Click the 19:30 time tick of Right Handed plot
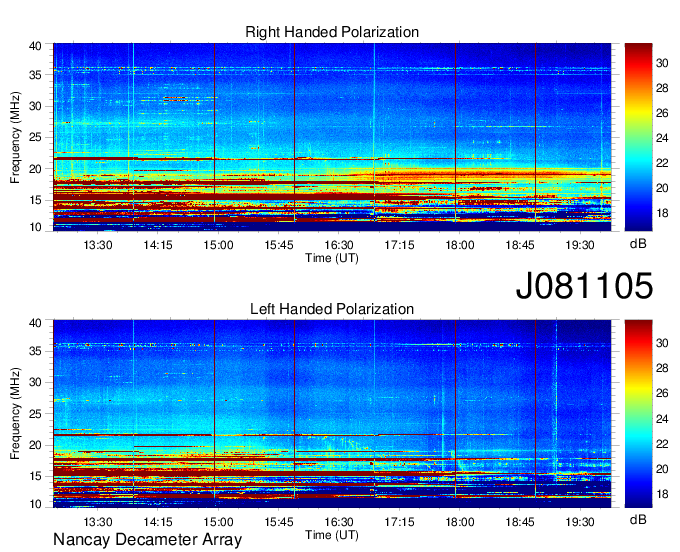This screenshot has width=680, height=552. tap(580, 245)
